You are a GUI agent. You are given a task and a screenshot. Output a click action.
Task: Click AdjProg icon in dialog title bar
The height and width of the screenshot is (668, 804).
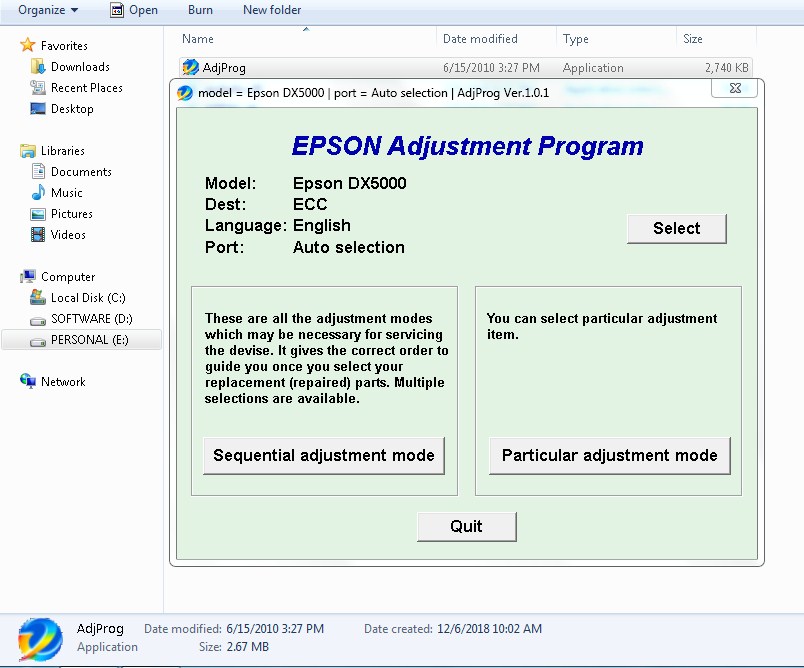tap(185, 93)
